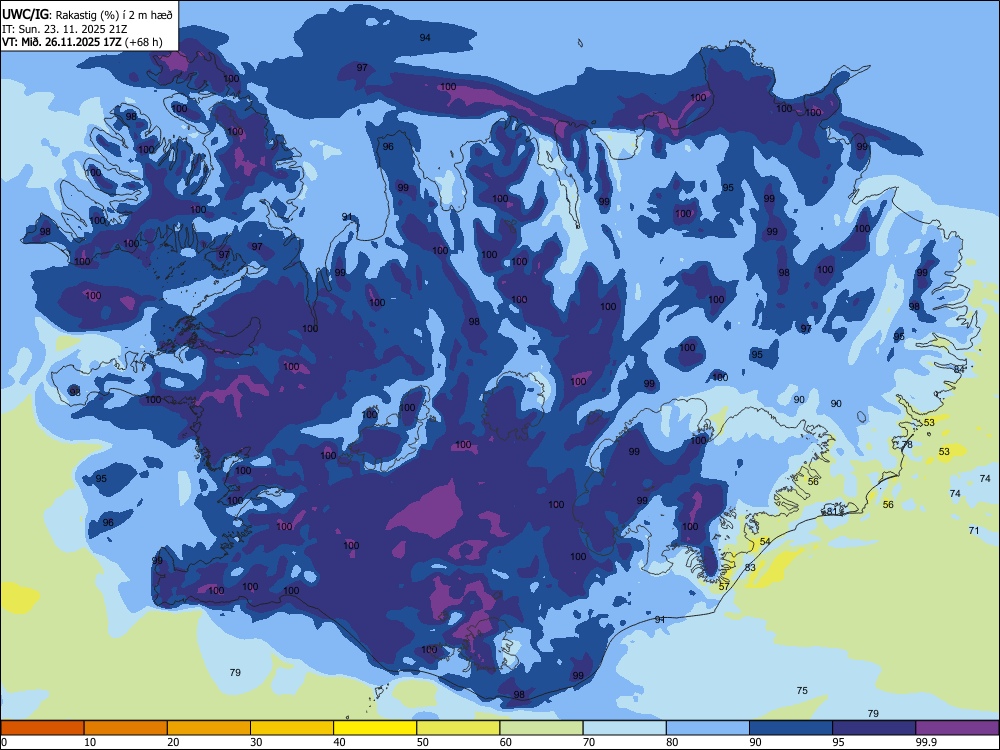Click the '54' humidity value on the map
Image resolution: width=1000 pixels, height=750 pixels.
tap(765, 541)
